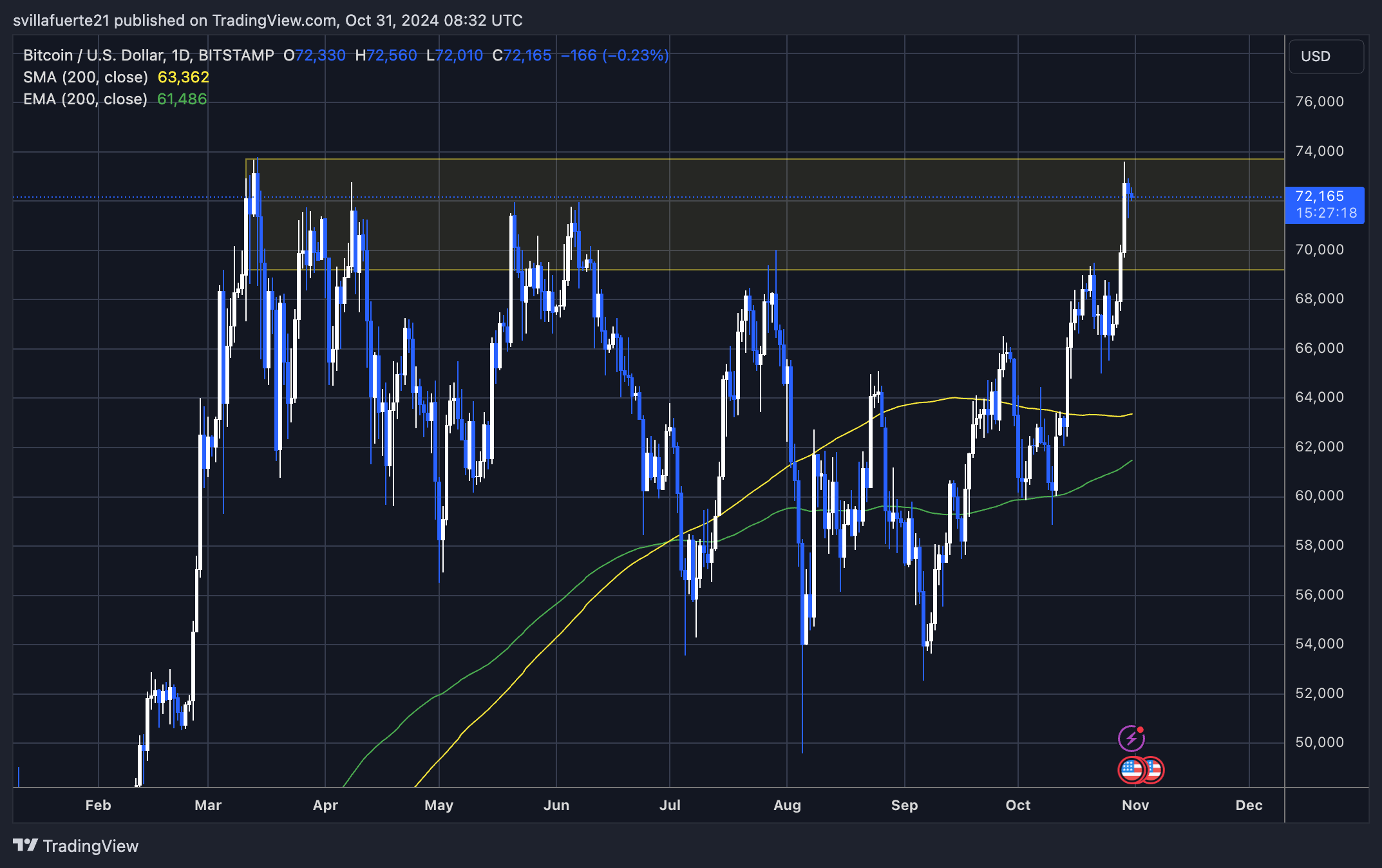Click the 76,000 price axis label
Viewport: 1382px width, 868px height.
tap(1320, 102)
